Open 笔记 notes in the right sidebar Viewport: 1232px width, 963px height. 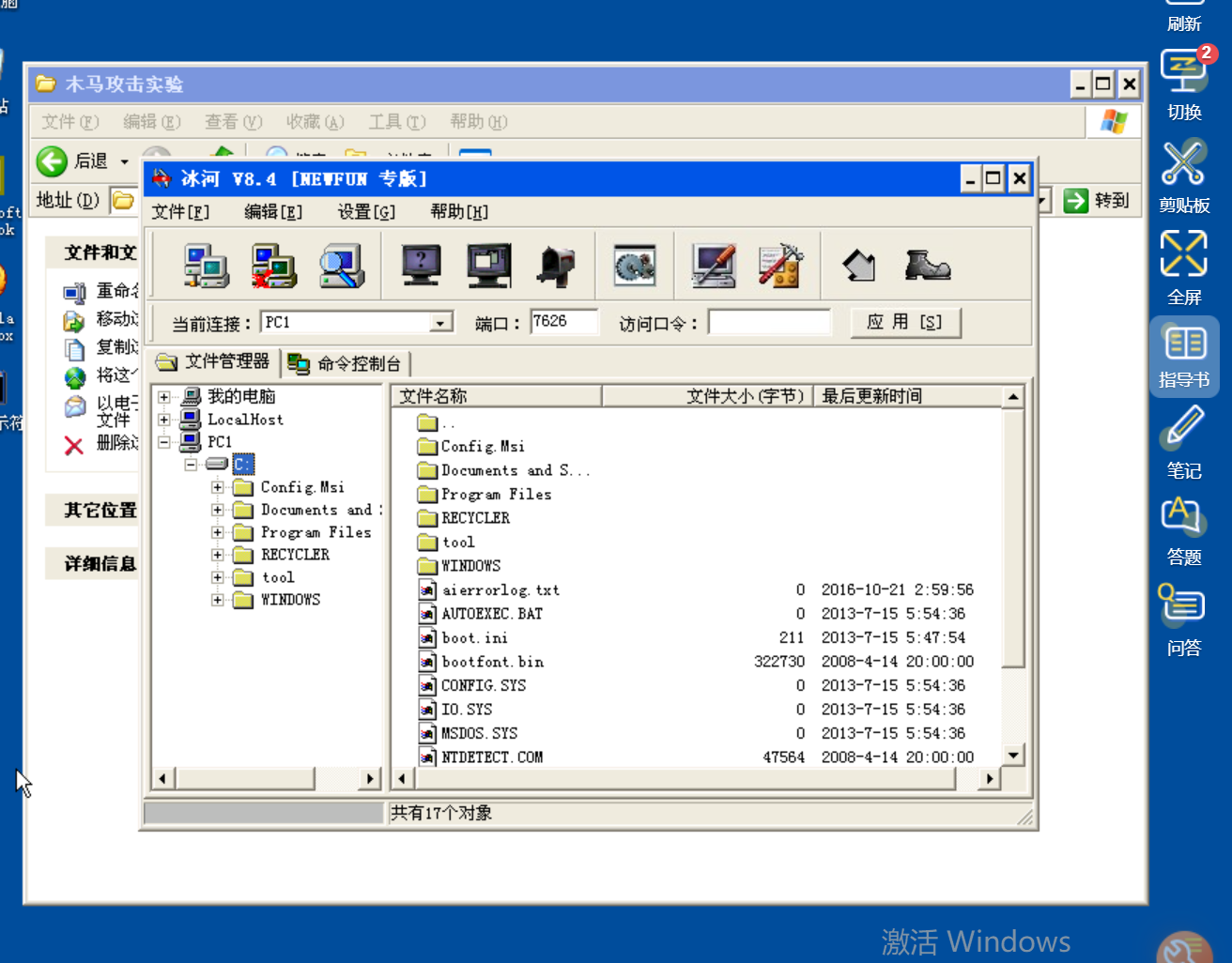(x=1184, y=443)
